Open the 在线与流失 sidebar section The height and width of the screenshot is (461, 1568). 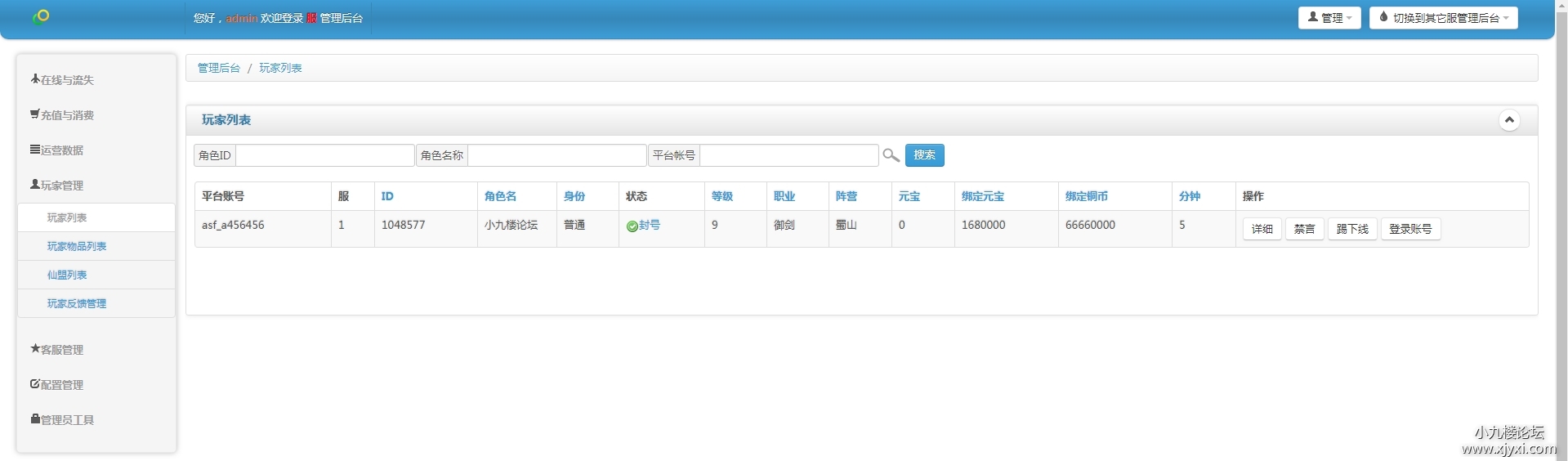[63, 80]
